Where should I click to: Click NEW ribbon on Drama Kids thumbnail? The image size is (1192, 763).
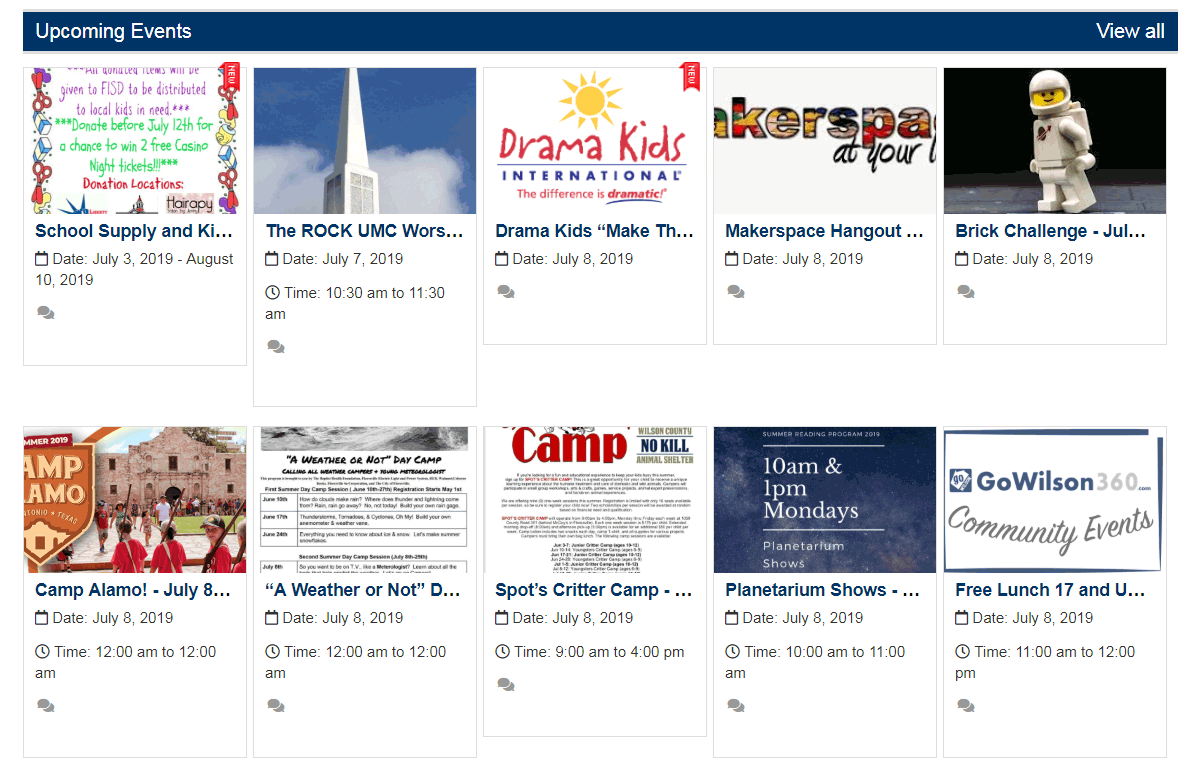(691, 77)
